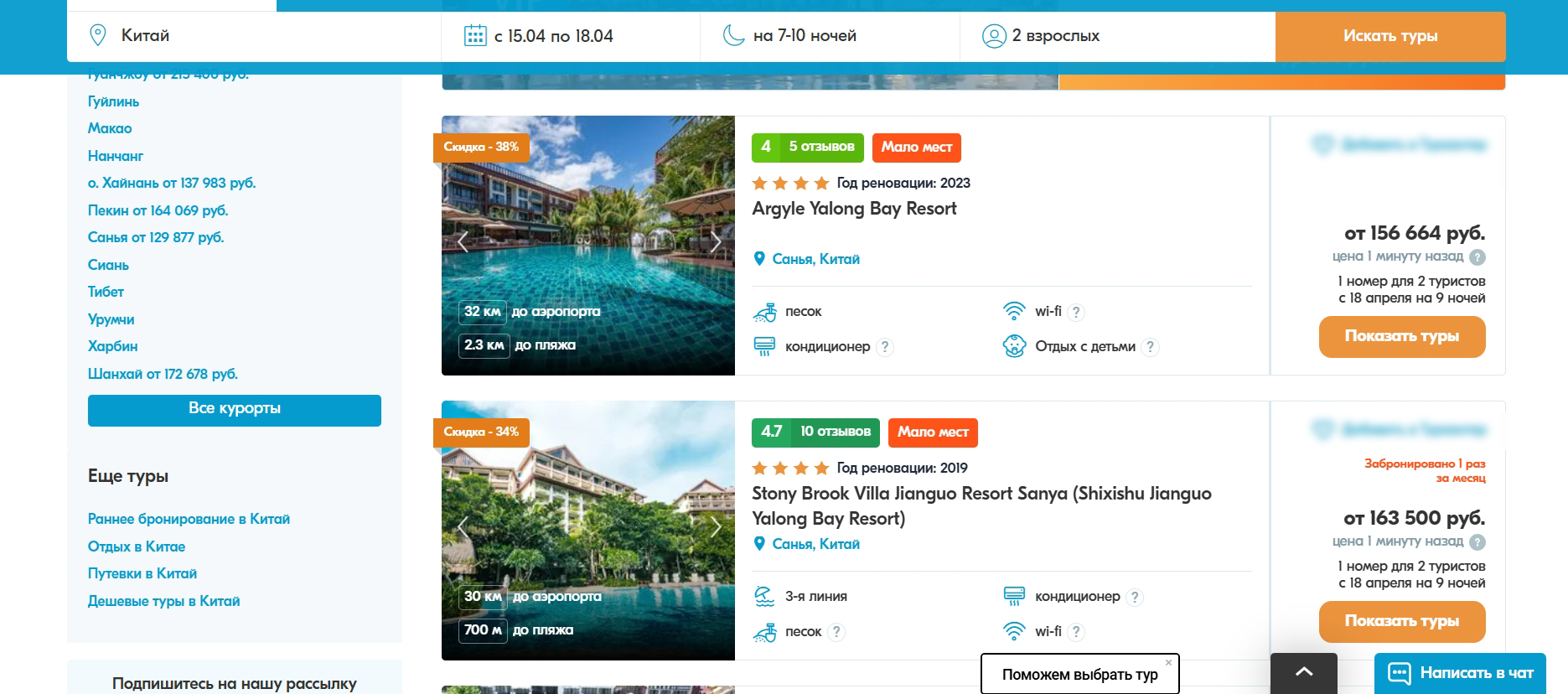1568x694 pixels.
Task: Open the Написать в чат chat widget
Action: tap(1459, 673)
